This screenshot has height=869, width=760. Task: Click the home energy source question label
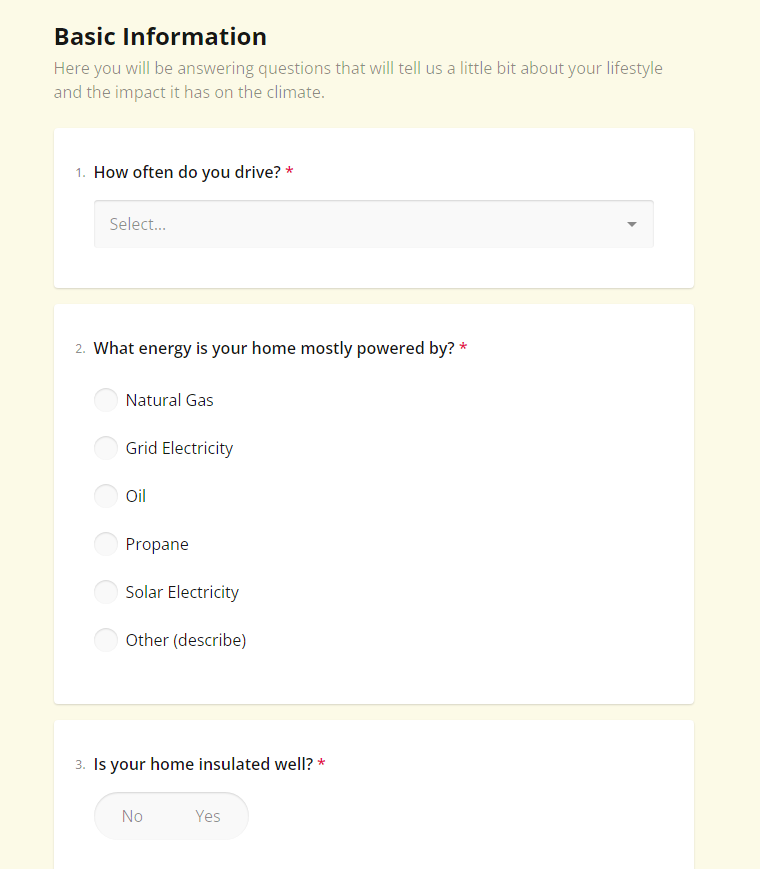pyautogui.click(x=274, y=348)
